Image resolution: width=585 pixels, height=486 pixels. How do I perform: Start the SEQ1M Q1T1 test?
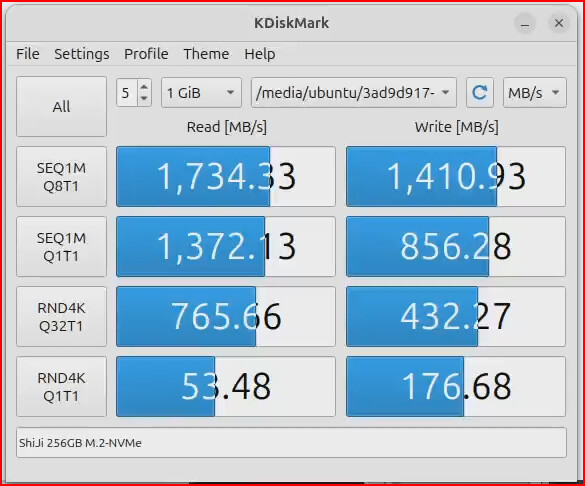[62, 247]
